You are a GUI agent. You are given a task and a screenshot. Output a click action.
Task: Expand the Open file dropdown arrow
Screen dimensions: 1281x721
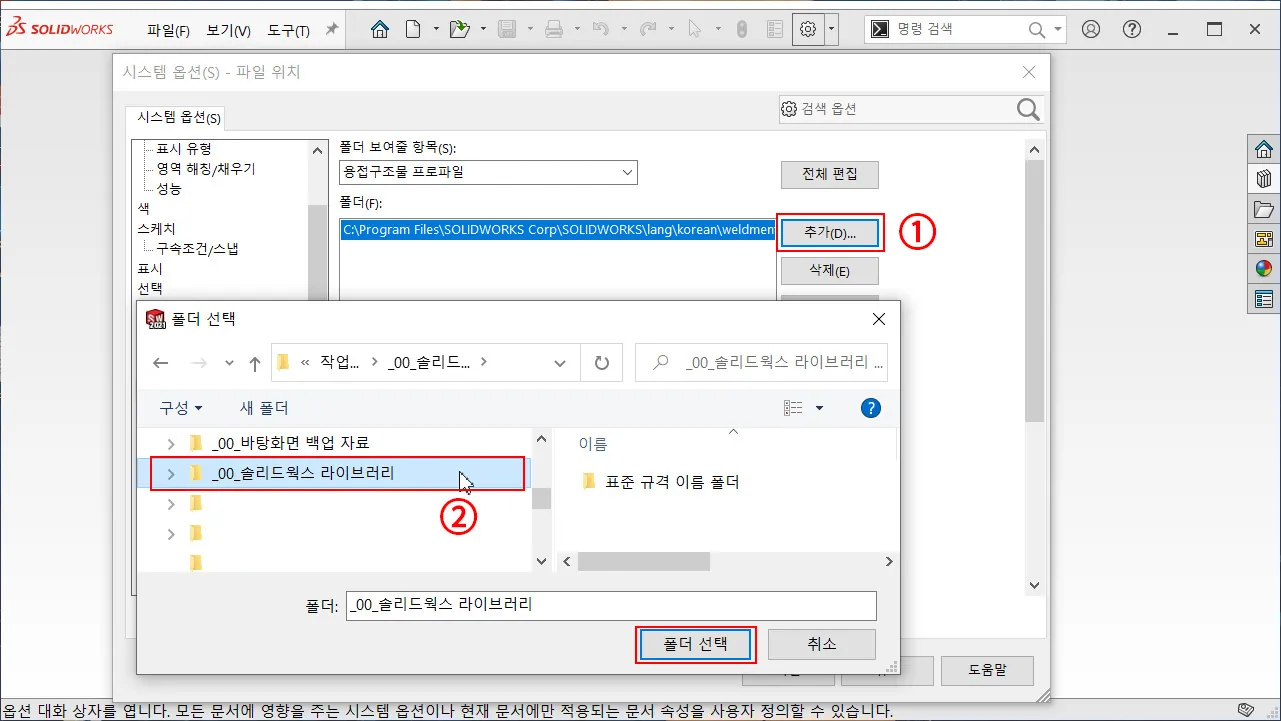tap(483, 29)
